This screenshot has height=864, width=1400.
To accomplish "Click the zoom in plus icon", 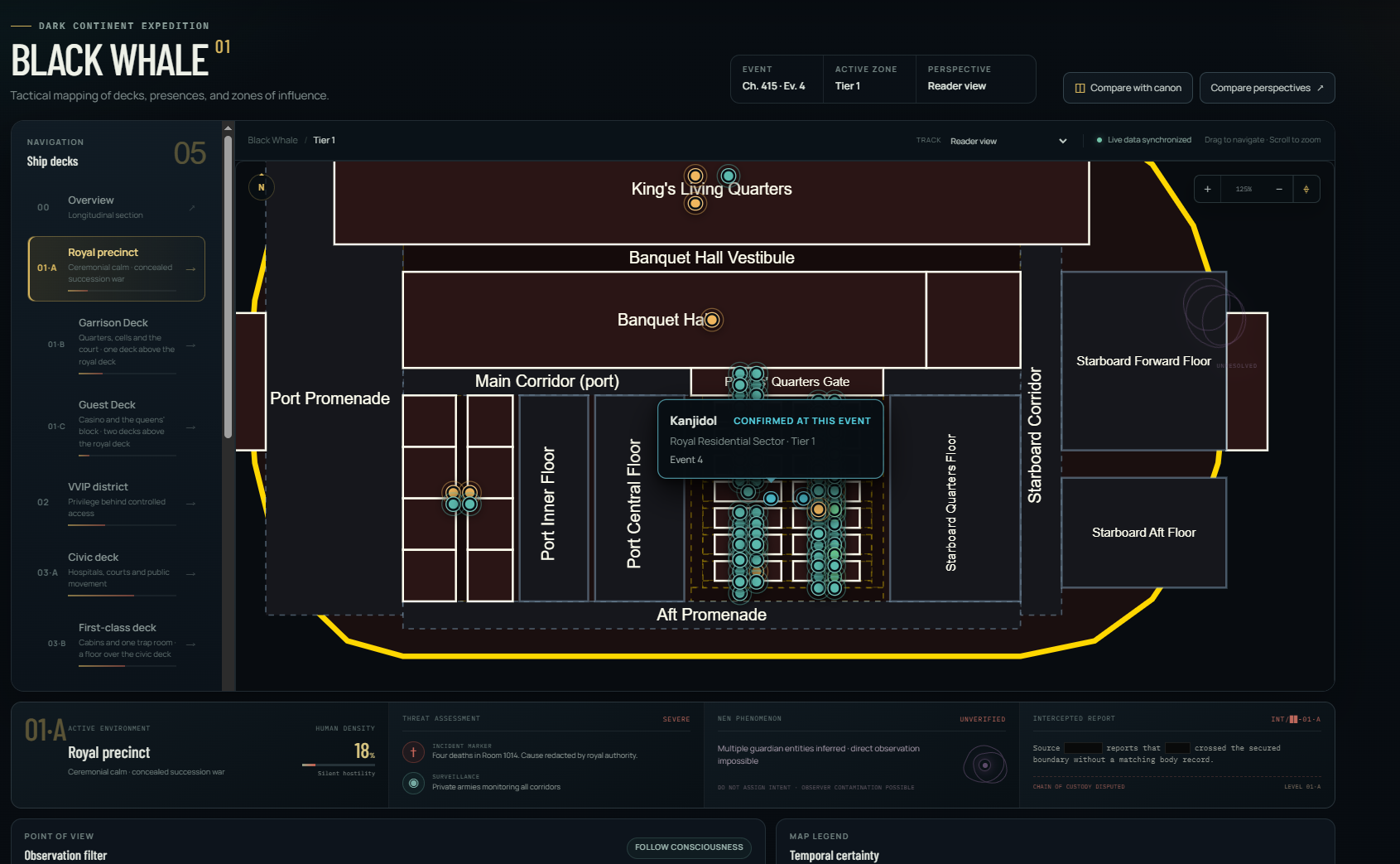I will 1207,190.
